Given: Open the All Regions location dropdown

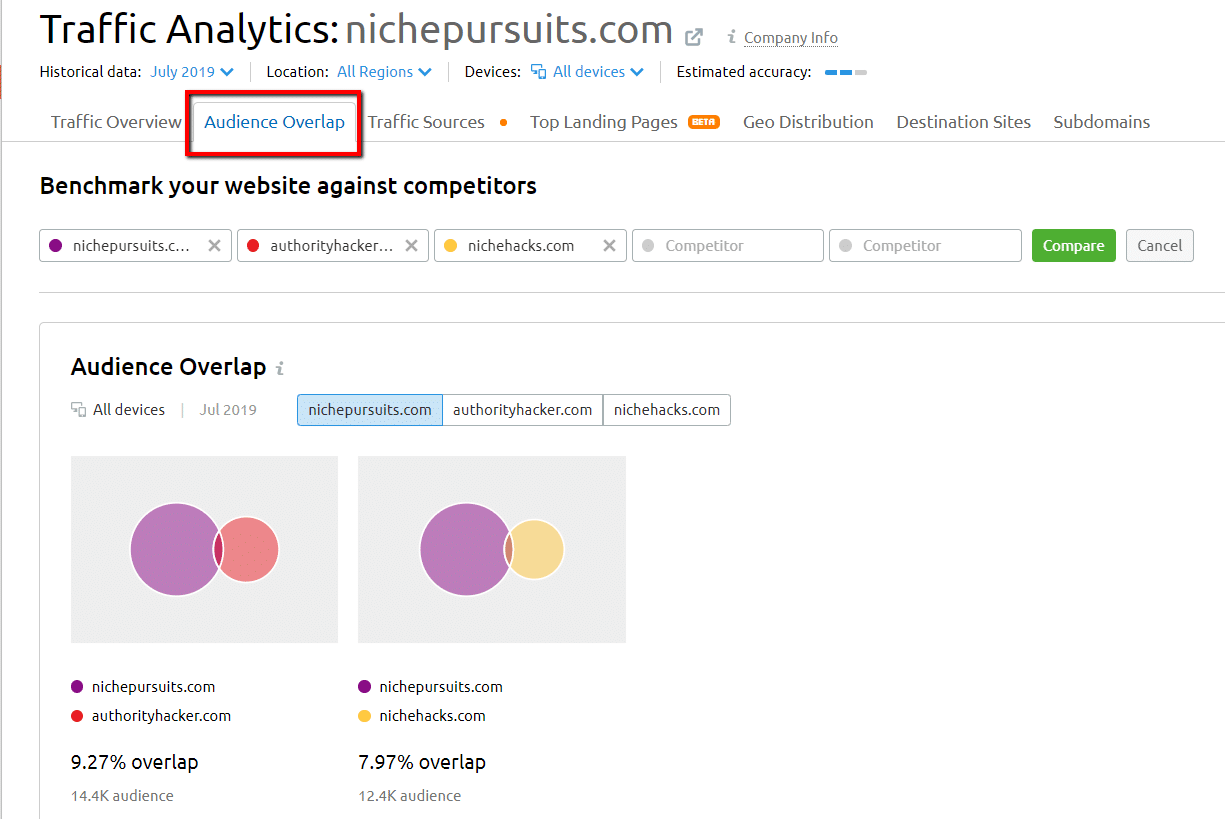Looking at the screenshot, I should click(384, 72).
